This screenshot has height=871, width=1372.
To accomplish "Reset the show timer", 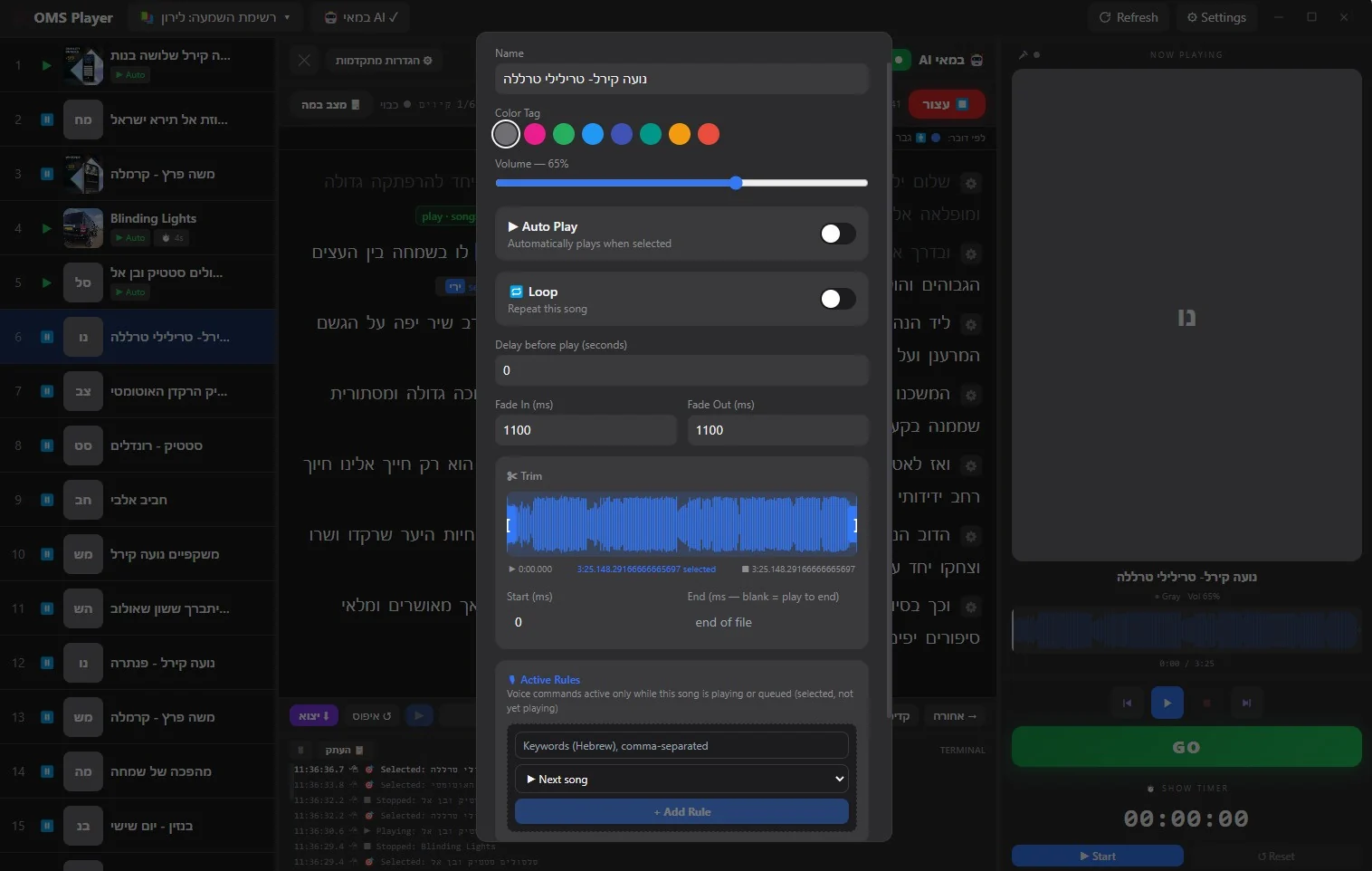I will click(1275, 856).
